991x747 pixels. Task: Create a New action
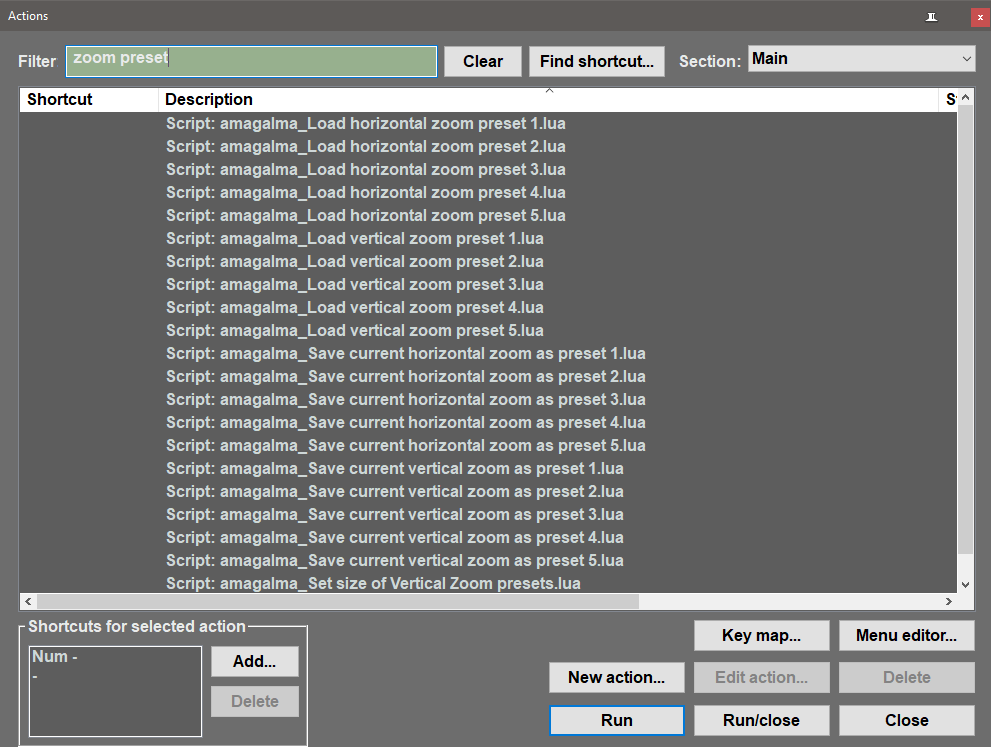coord(617,677)
